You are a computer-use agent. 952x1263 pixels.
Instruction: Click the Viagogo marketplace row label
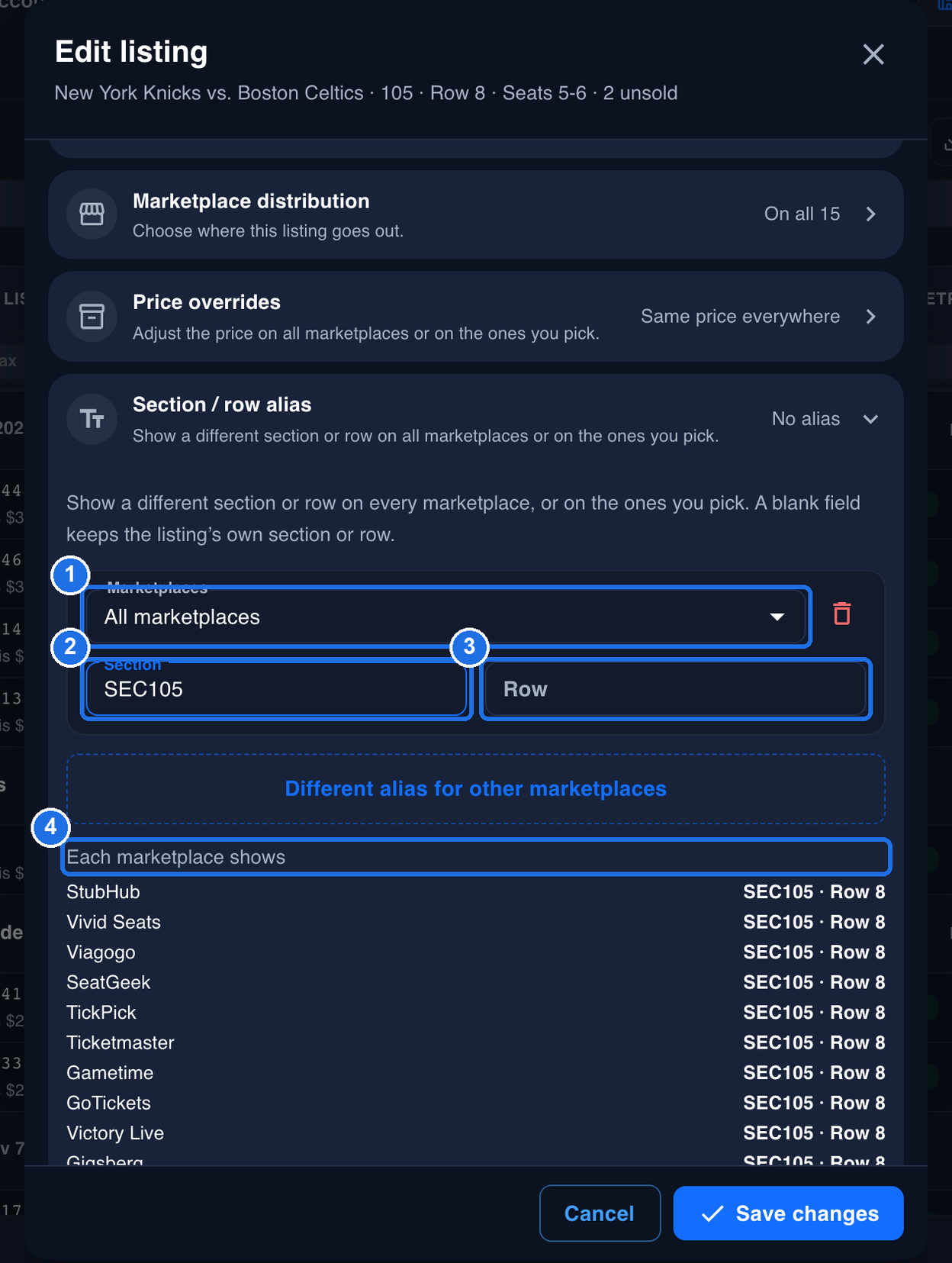pos(101,952)
